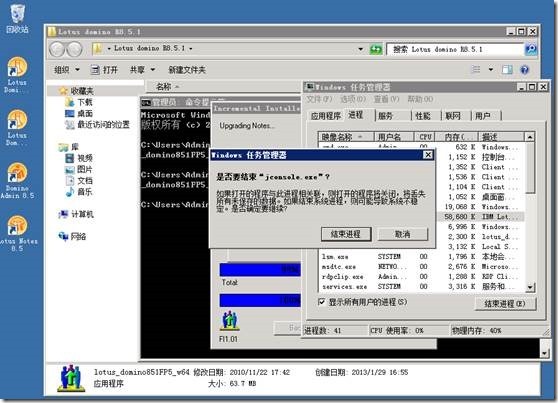558x403 pixels.
Task: Click the upper blue progress bar in the installer
Action: (260, 269)
